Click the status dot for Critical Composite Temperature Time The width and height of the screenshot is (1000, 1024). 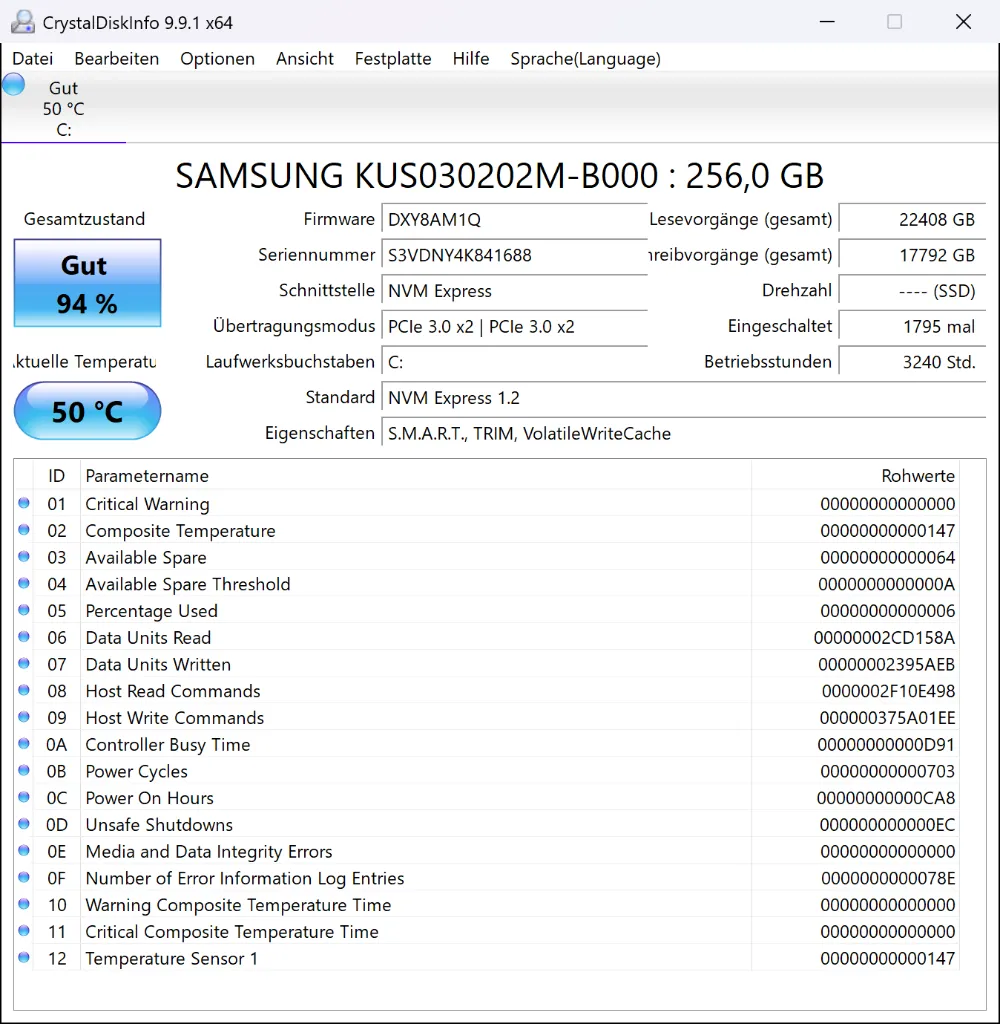click(x=24, y=931)
